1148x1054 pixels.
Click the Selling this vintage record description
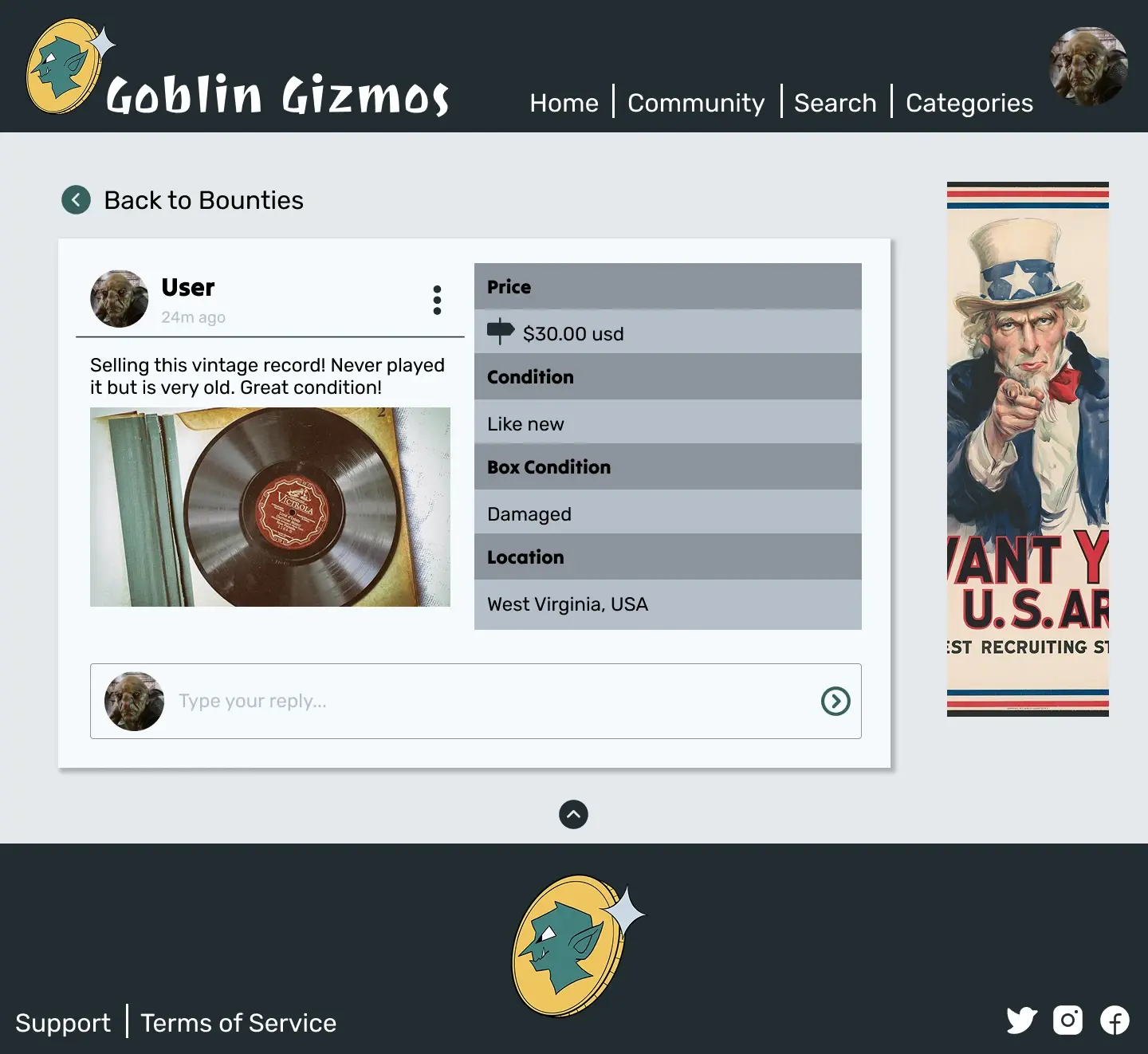(268, 376)
